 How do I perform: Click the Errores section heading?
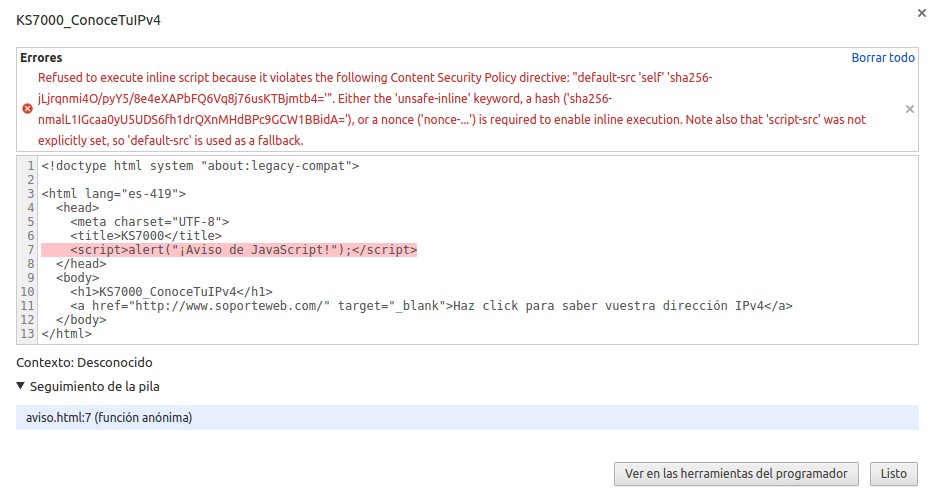point(40,58)
